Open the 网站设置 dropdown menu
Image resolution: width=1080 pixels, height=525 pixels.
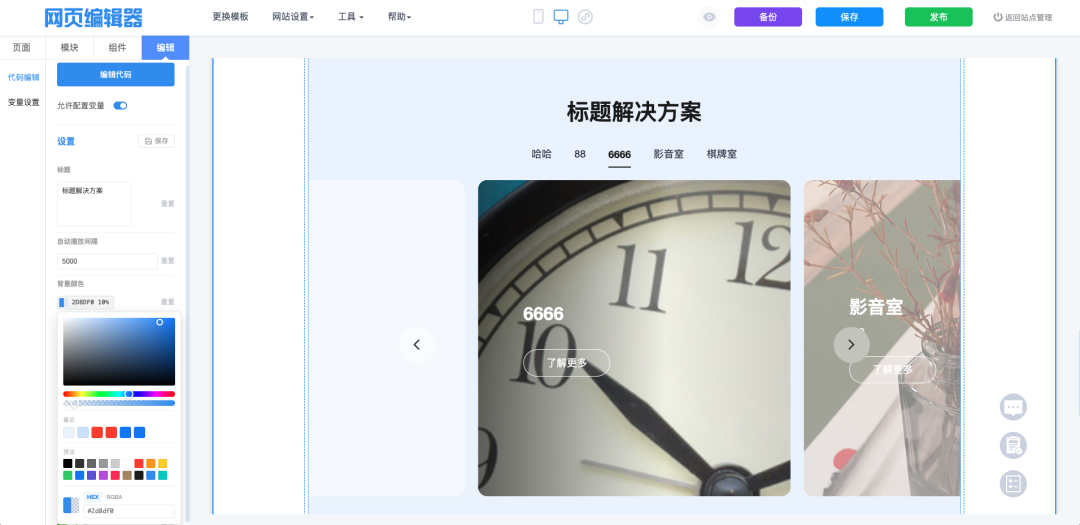pyautogui.click(x=293, y=17)
